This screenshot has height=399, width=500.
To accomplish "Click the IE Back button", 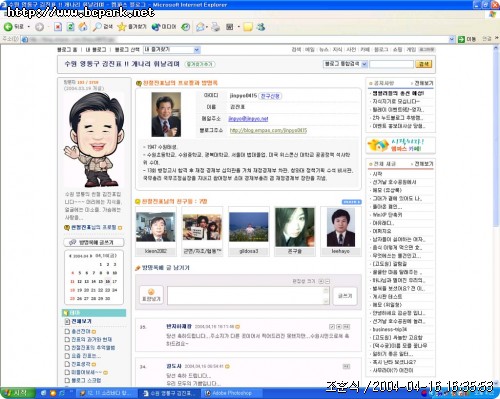I will (x=14, y=27).
